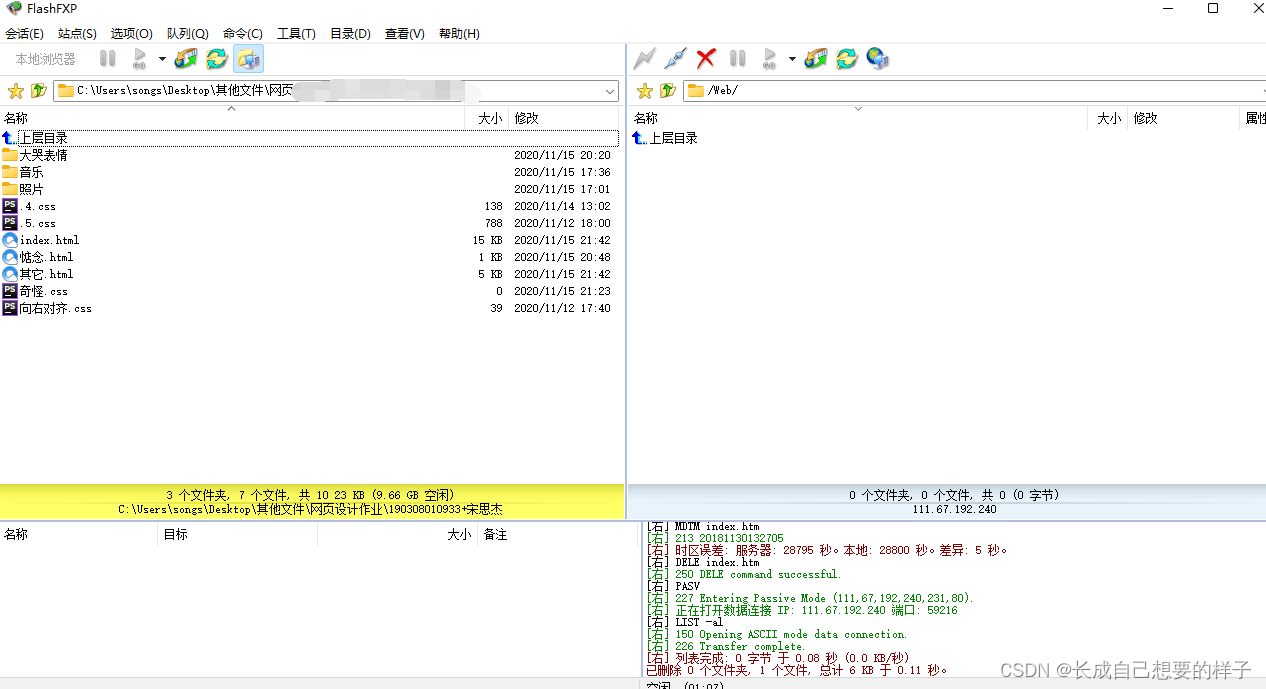Click the local pane transfer files icon
The height and width of the screenshot is (689, 1266).
point(186,59)
